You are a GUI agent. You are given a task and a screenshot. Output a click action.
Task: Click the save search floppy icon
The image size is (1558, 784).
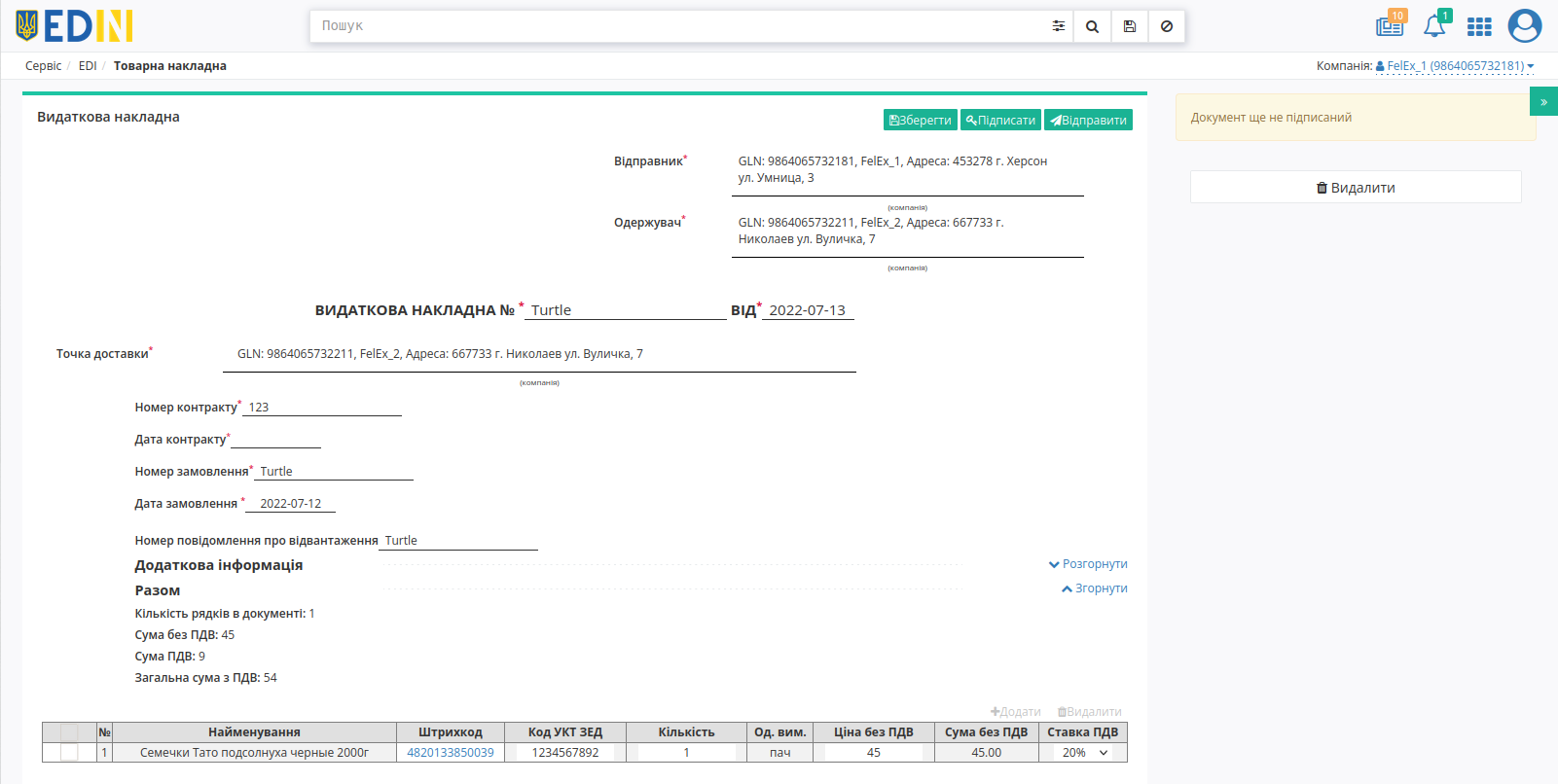tap(1129, 26)
